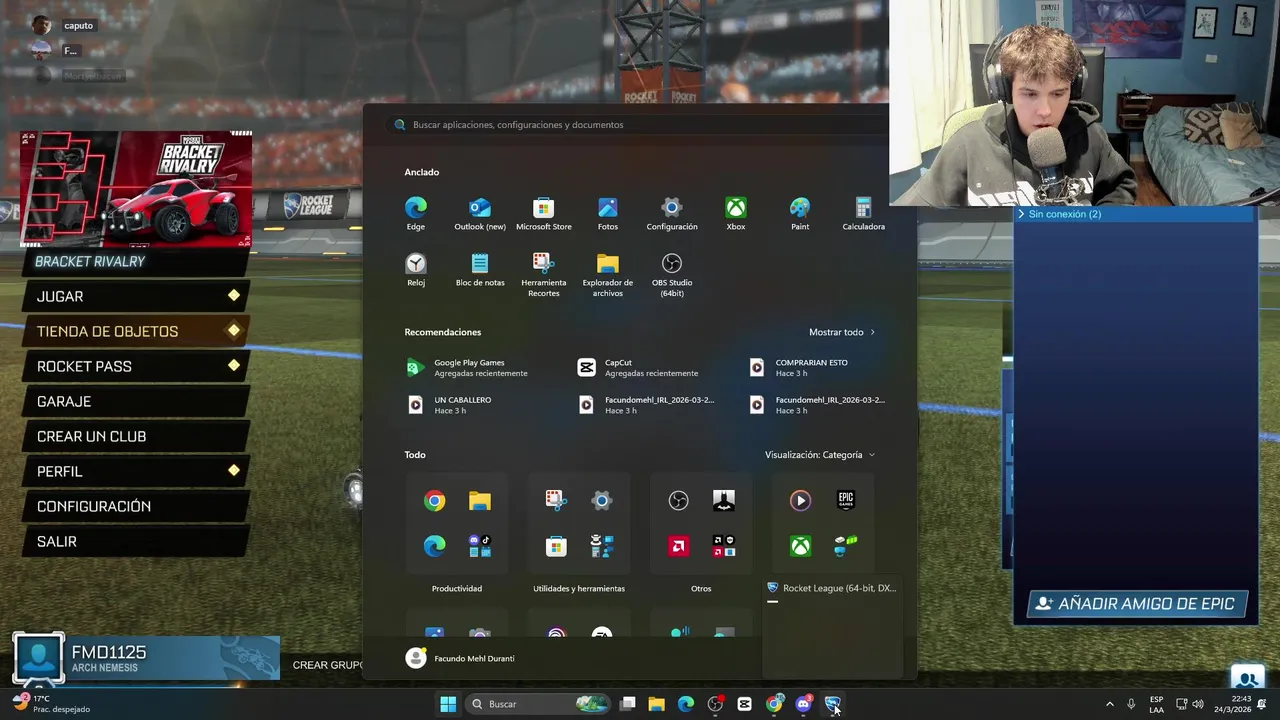This screenshot has width=1280, height=720.
Task: Select SALIR in Rocket League menu
Action: [136, 541]
